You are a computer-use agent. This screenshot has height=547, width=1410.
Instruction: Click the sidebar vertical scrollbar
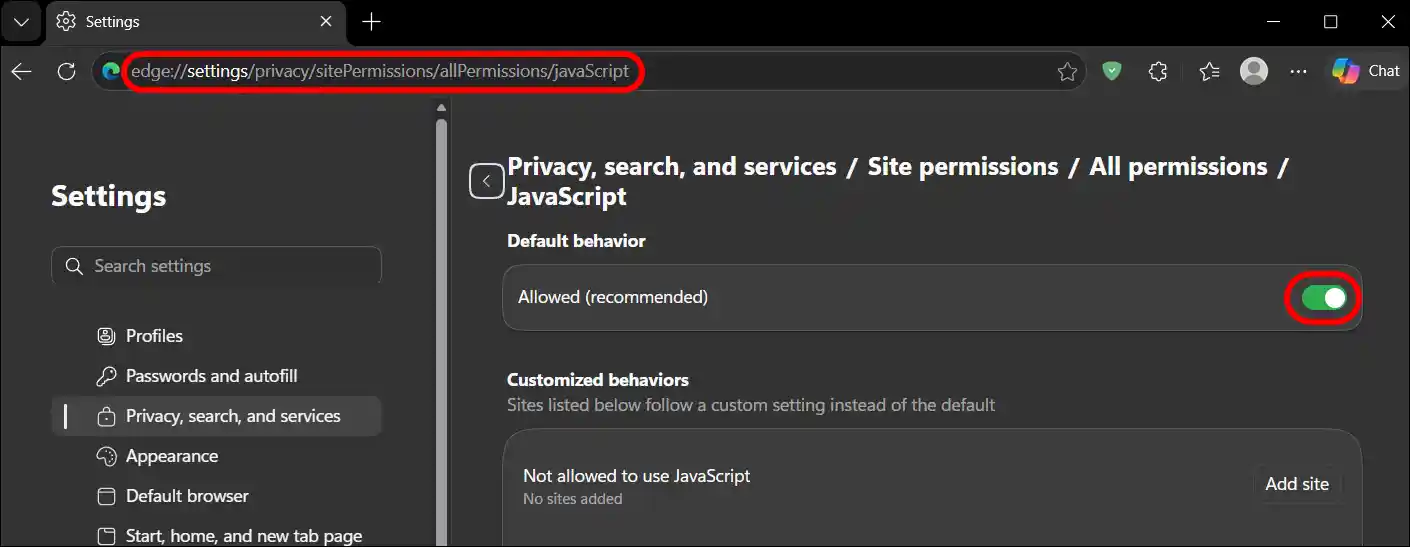[441, 330]
